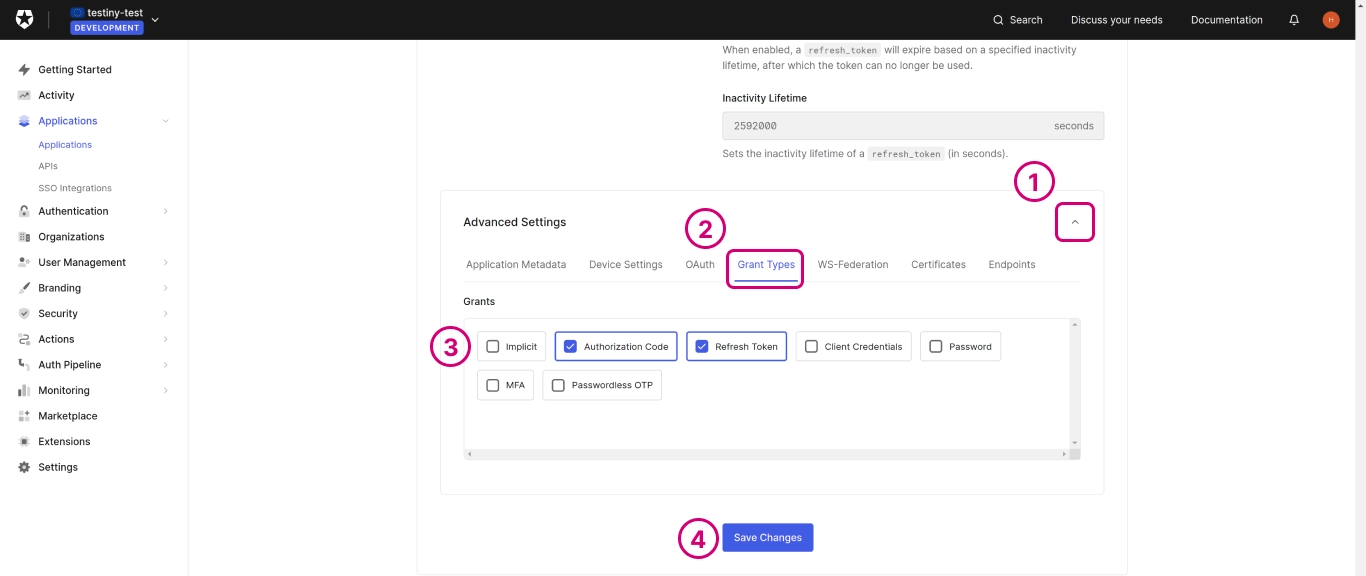Click the Activity chart icon
Image resolution: width=1366 pixels, height=576 pixels.
24,96
